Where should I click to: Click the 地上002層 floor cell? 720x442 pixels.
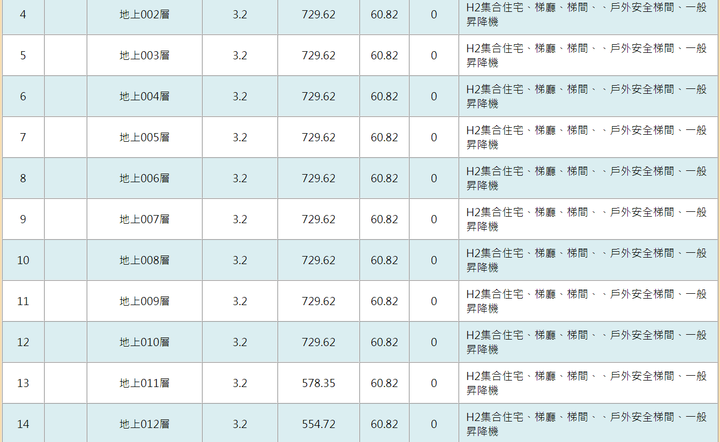(145, 15)
